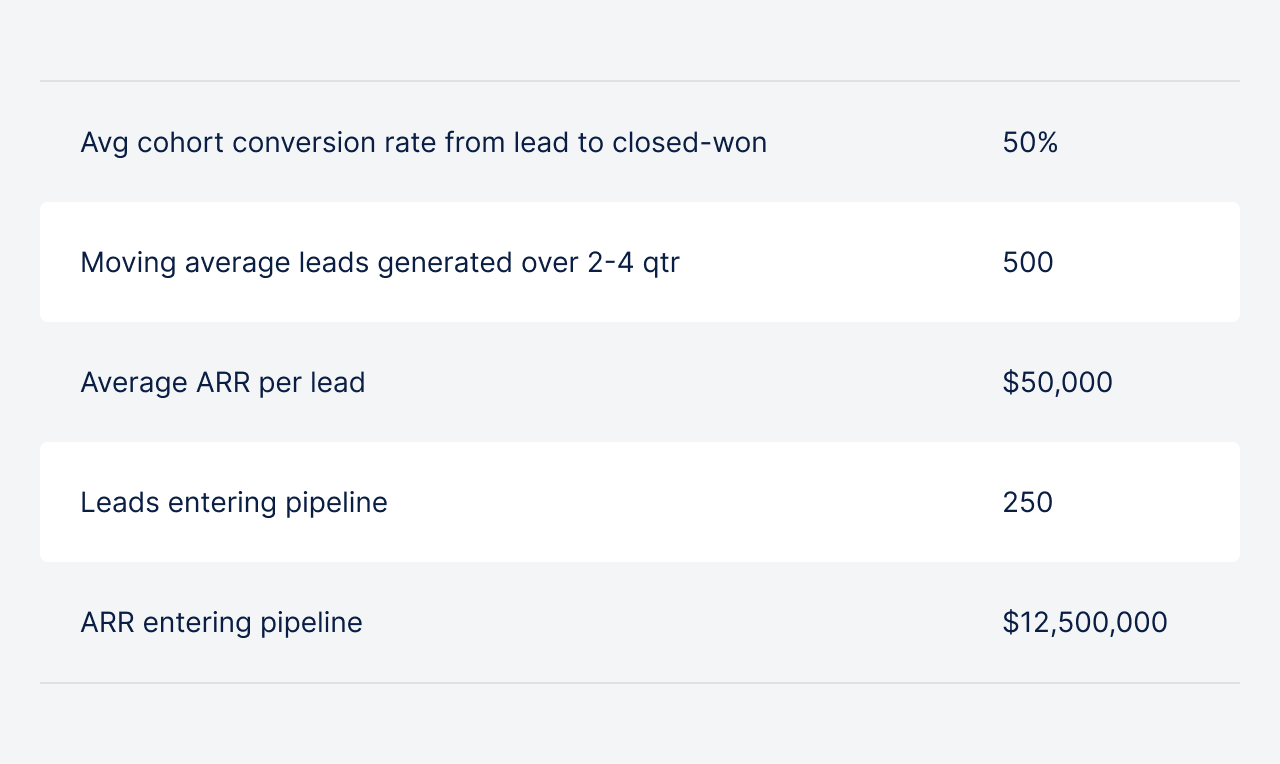Screen dimensions: 1280x764
Task: Select the $12,500,000 ARR value
Action: click(1085, 623)
